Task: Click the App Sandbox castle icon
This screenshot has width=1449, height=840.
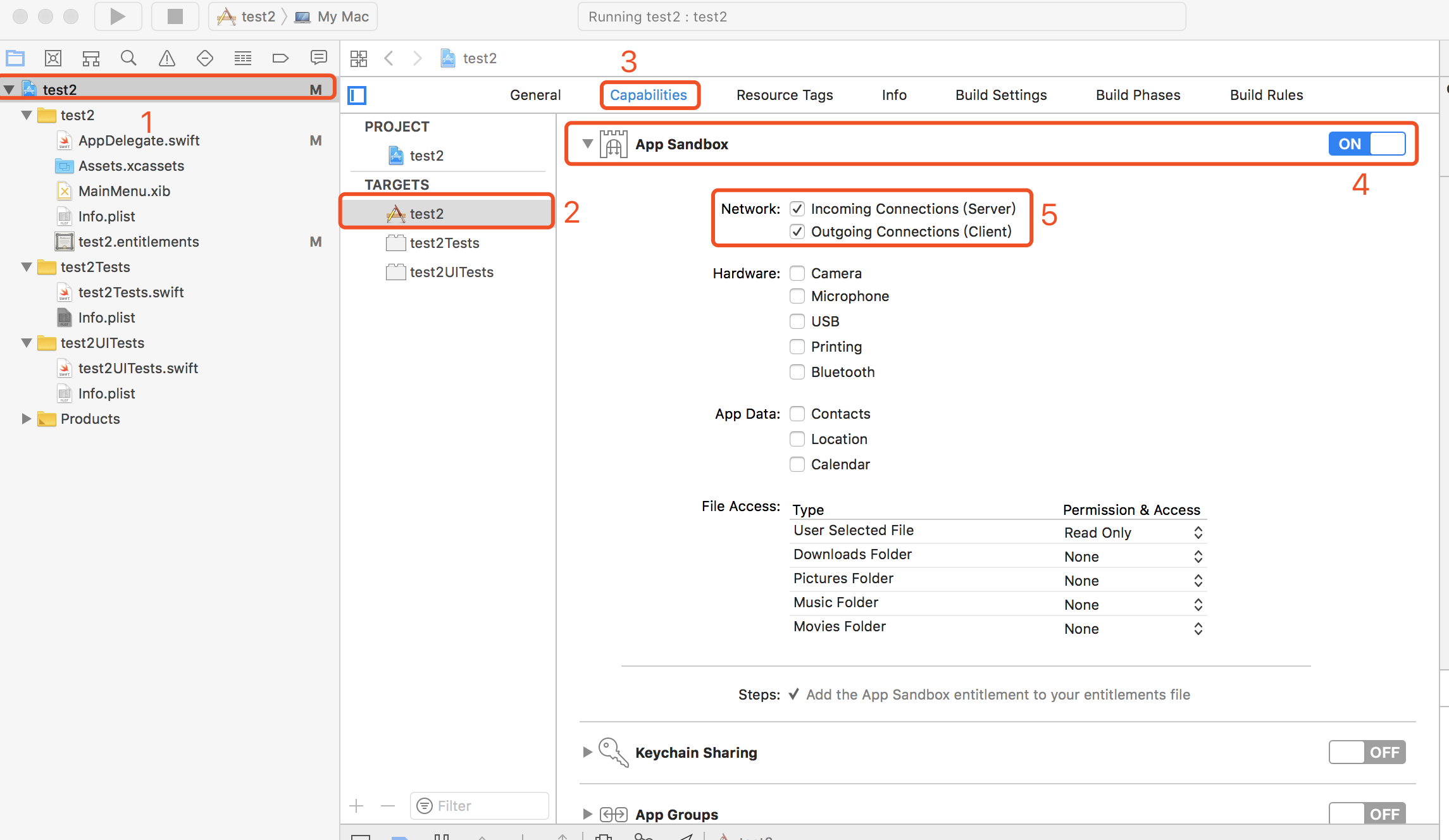Action: pyautogui.click(x=614, y=144)
